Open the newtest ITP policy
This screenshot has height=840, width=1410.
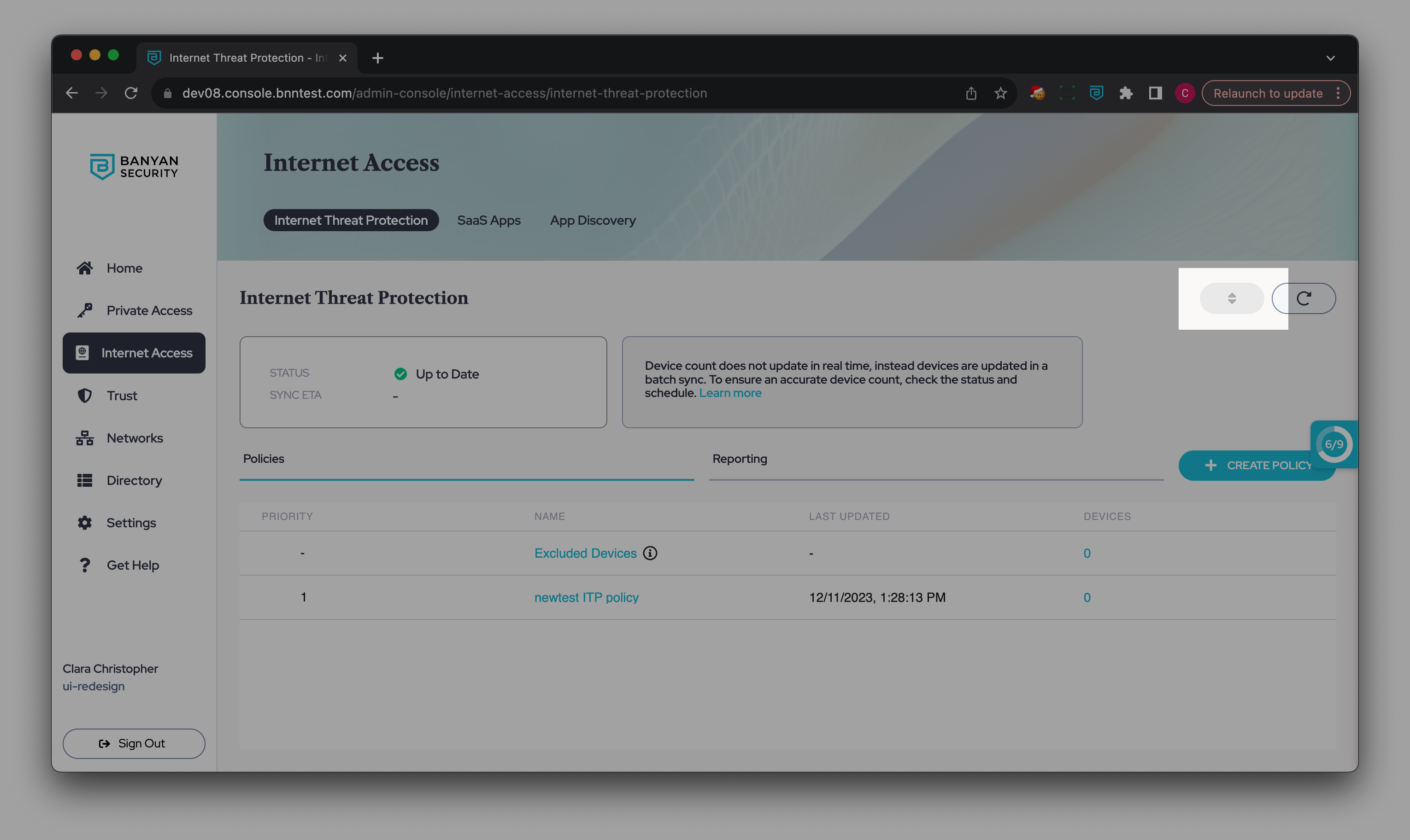click(586, 597)
